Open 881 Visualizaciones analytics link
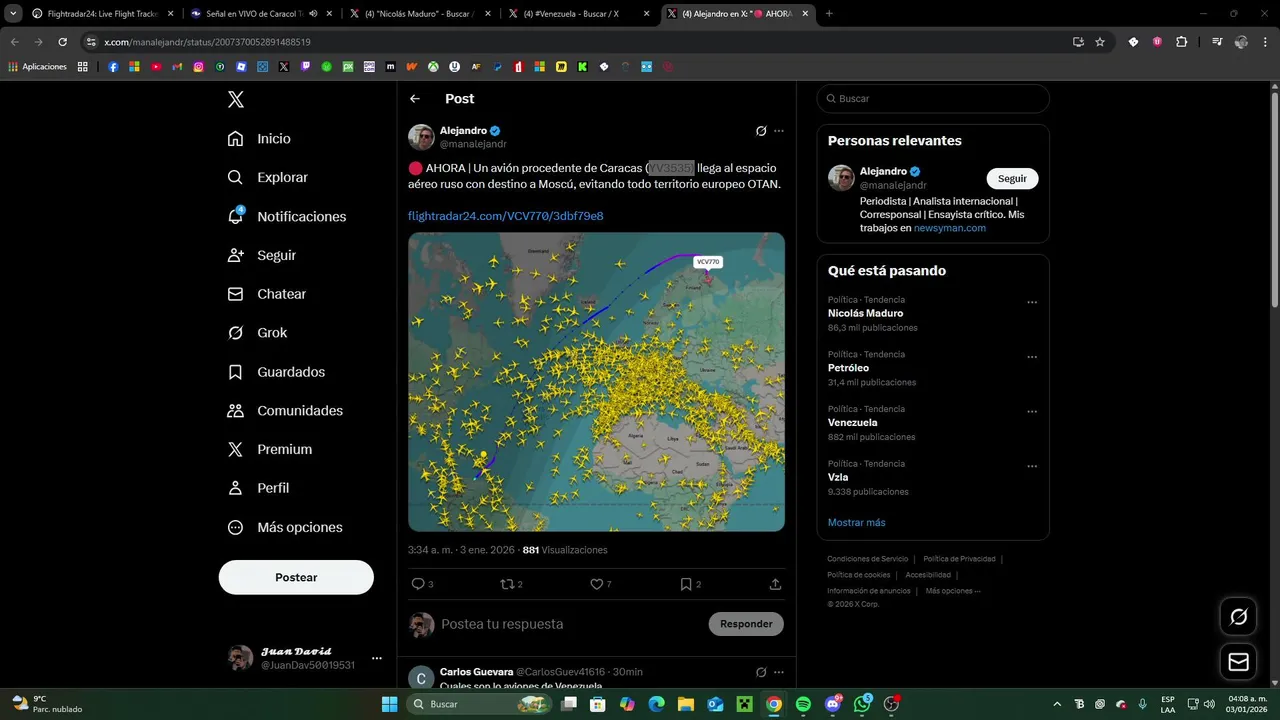Screen dimensions: 1280x720 pyautogui.click(x=565, y=550)
